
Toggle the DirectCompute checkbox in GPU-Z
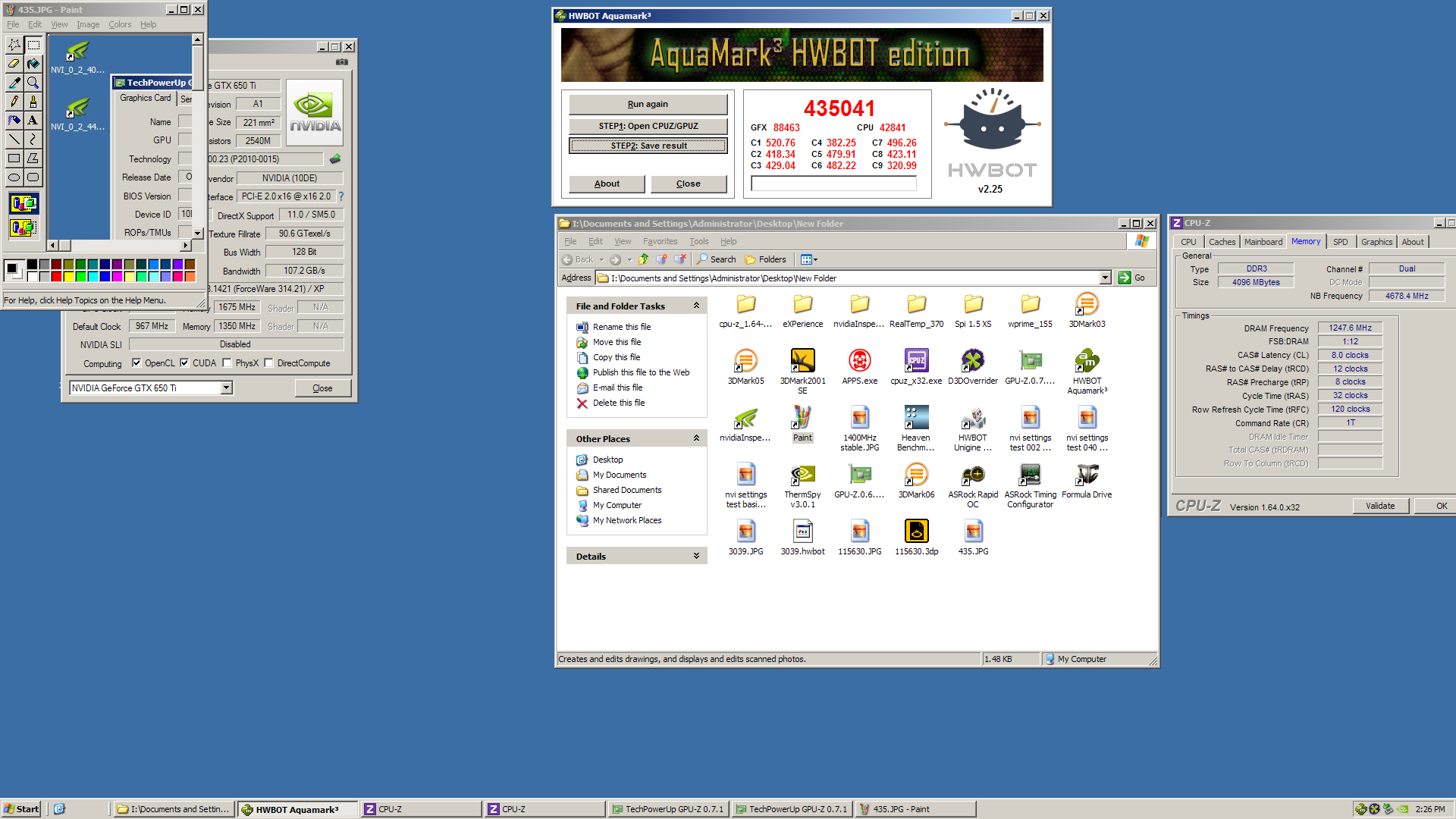point(268,363)
